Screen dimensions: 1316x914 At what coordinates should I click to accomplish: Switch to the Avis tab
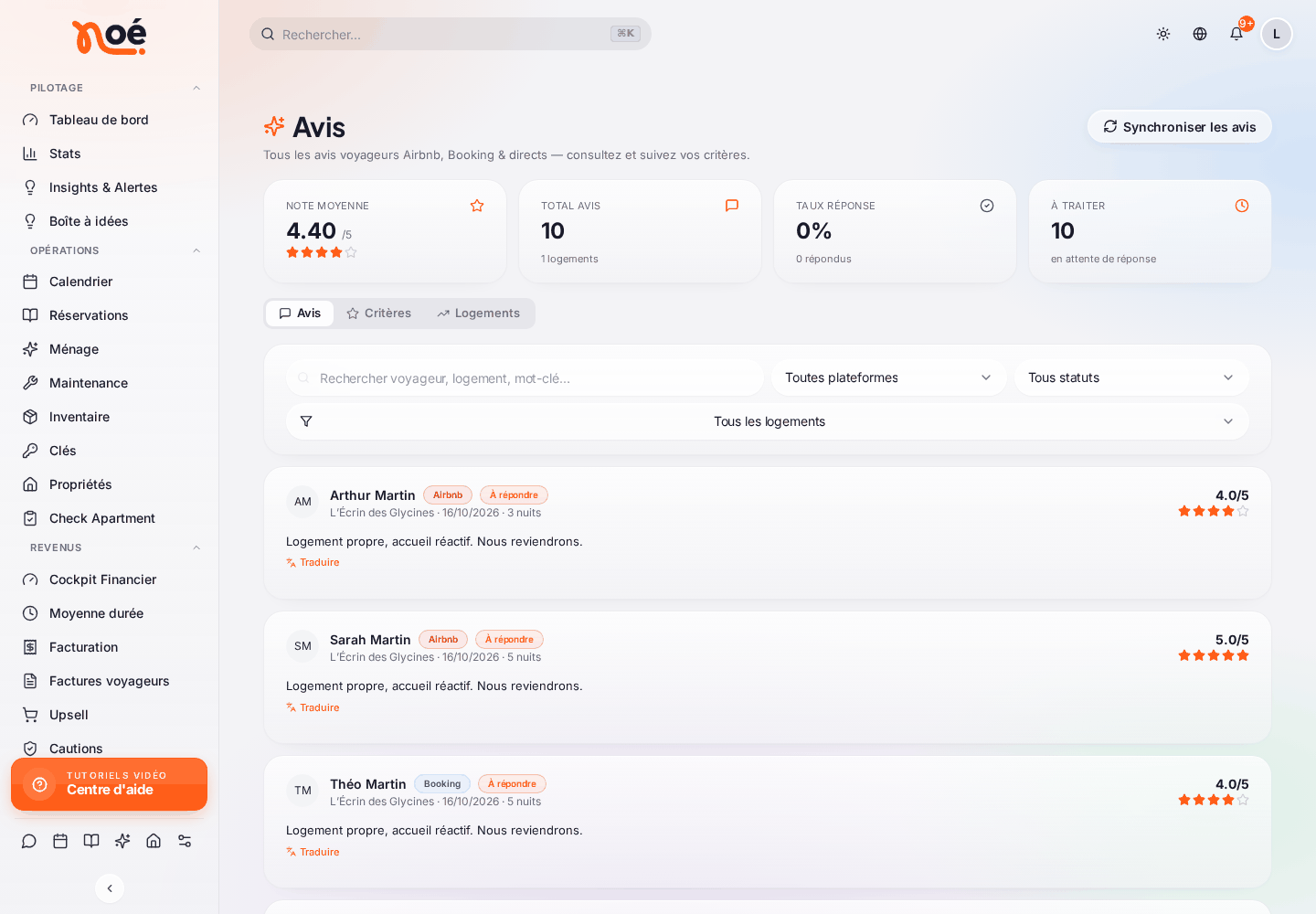(300, 314)
